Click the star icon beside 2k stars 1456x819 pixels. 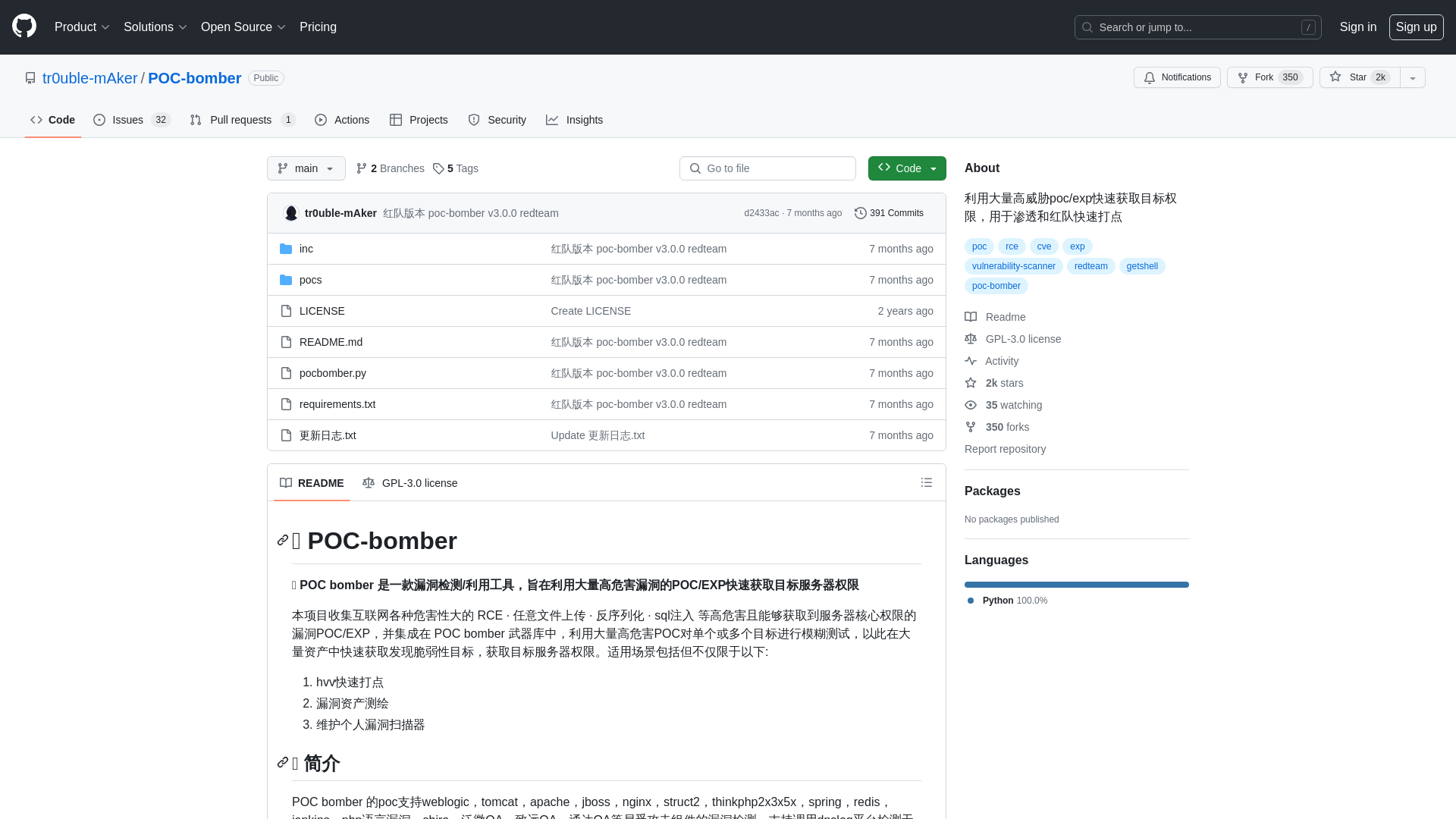coord(971,383)
